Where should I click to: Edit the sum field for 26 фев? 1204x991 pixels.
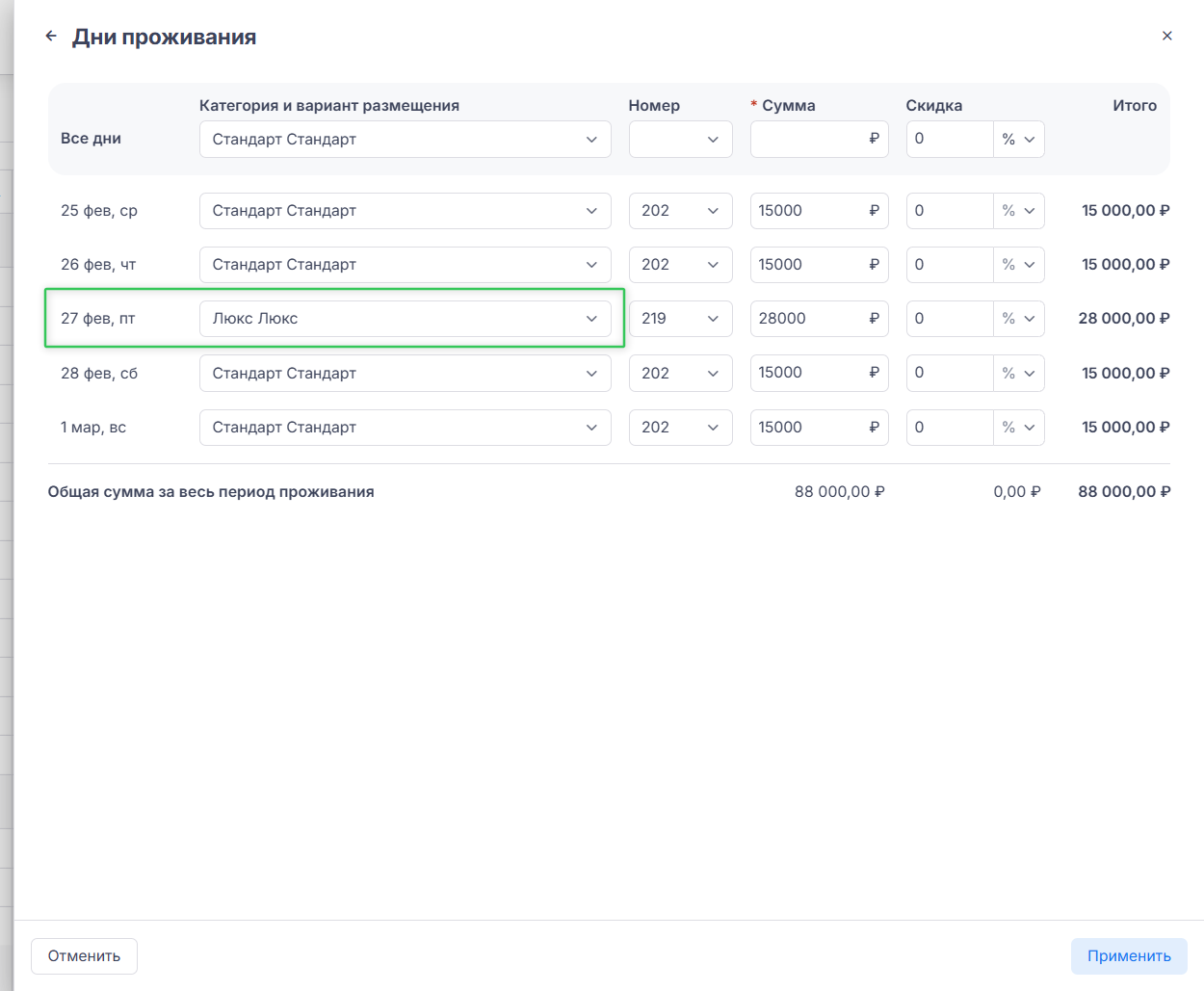[809, 265]
